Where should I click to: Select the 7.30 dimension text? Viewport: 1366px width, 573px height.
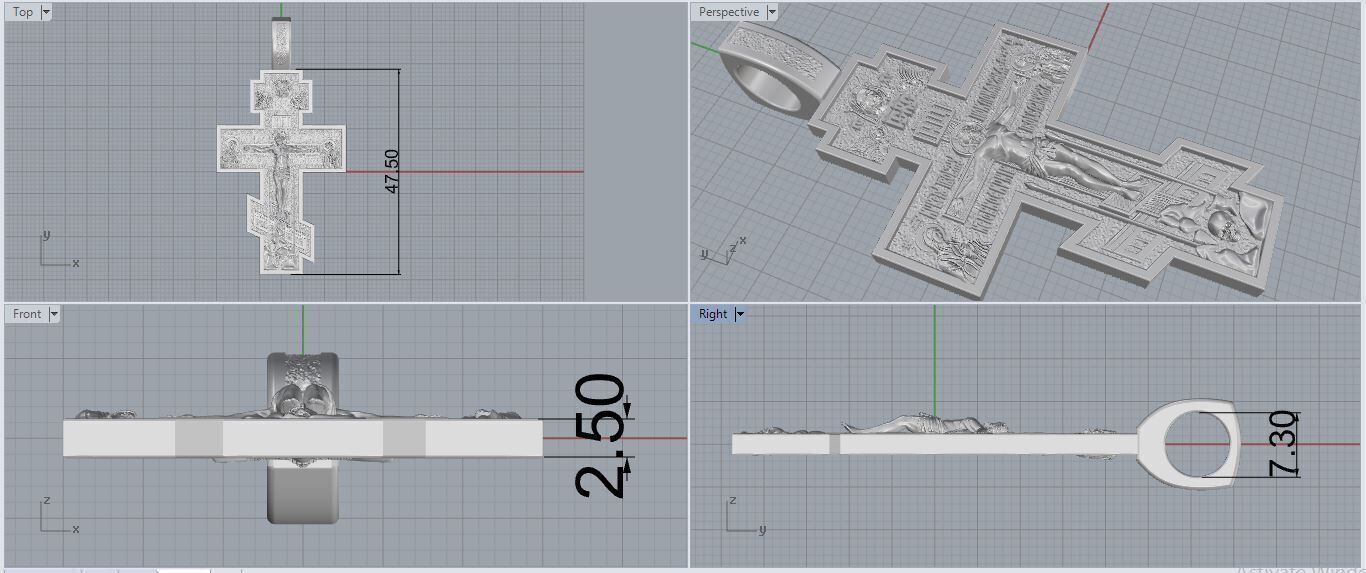pyautogui.click(x=1284, y=445)
